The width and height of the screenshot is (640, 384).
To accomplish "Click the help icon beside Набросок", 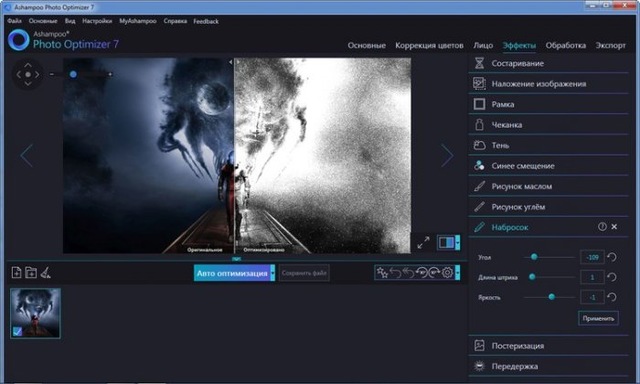I will 602,226.
